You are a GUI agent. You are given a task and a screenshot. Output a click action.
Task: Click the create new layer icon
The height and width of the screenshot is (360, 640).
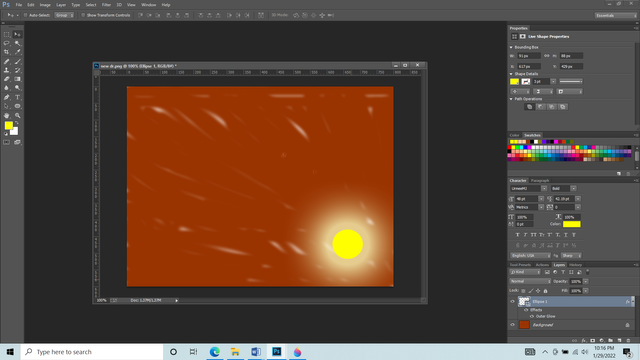(x=619, y=340)
